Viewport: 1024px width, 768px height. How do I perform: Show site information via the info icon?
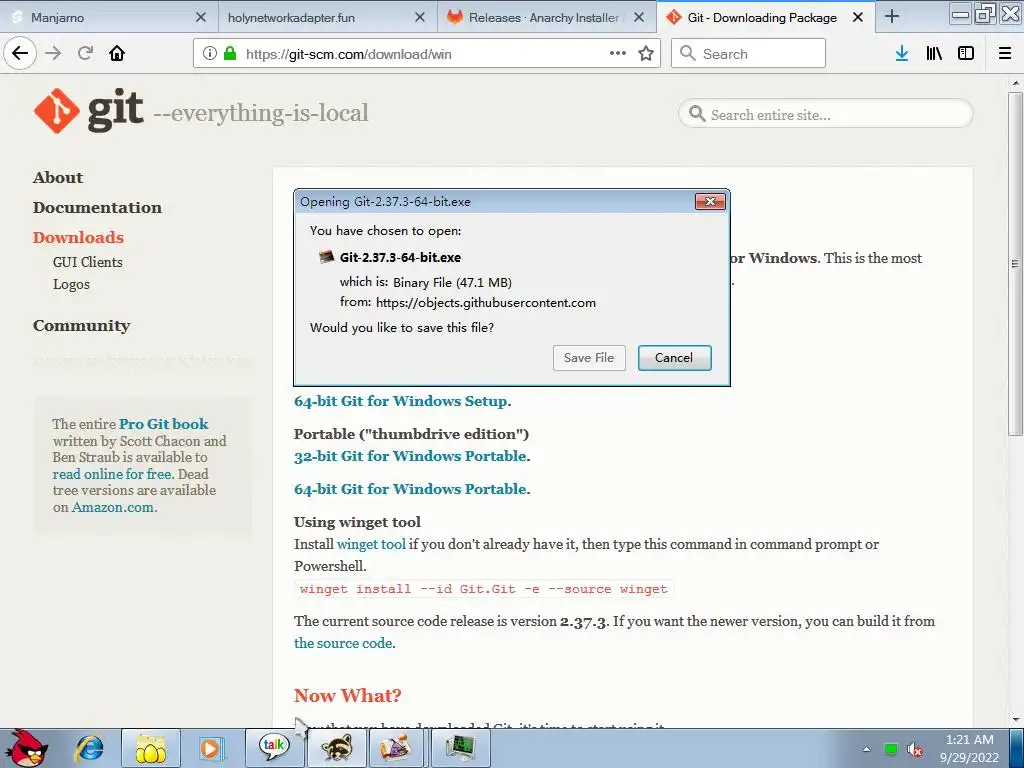click(x=209, y=54)
